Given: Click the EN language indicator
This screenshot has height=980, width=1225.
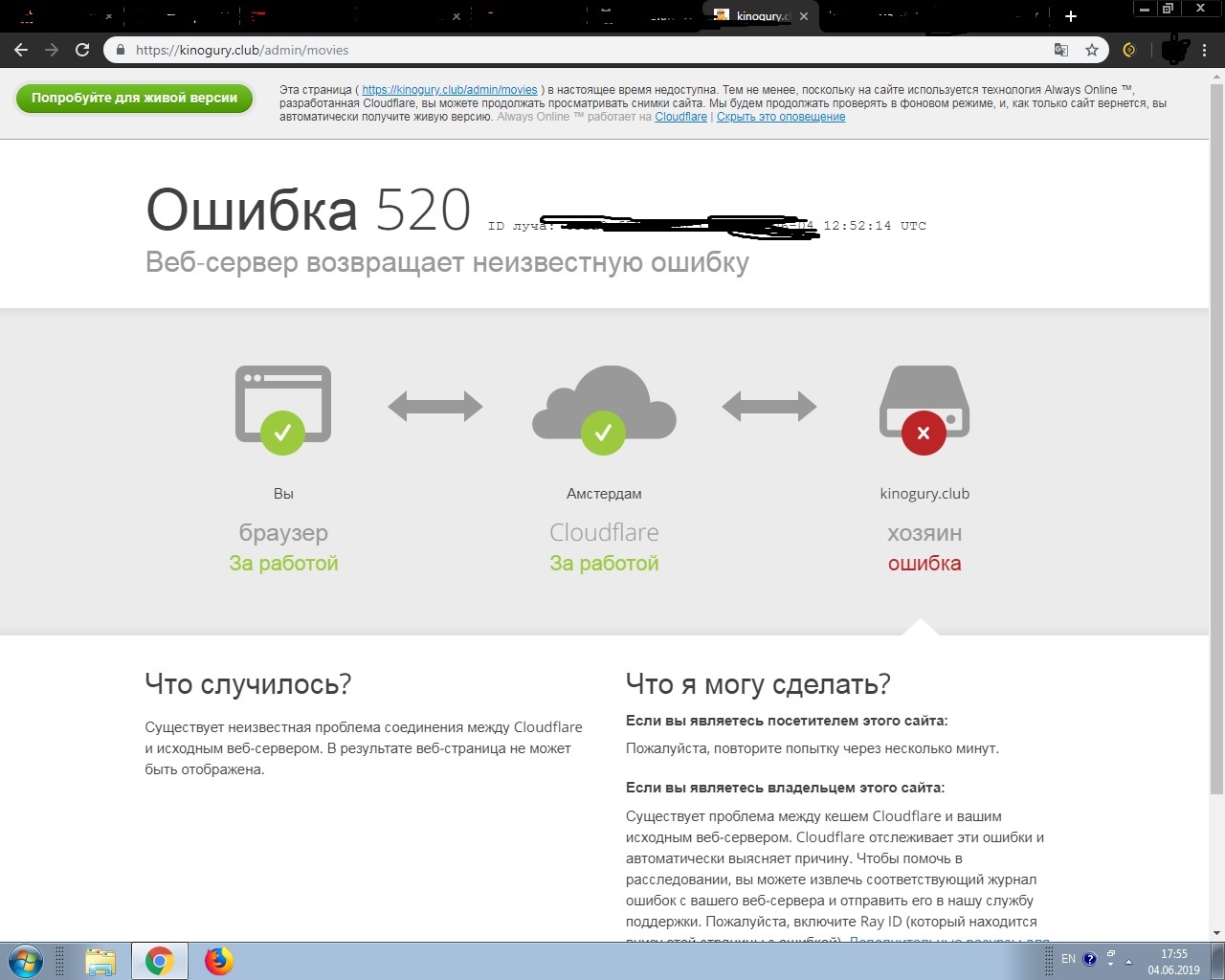Looking at the screenshot, I should coord(1068,959).
